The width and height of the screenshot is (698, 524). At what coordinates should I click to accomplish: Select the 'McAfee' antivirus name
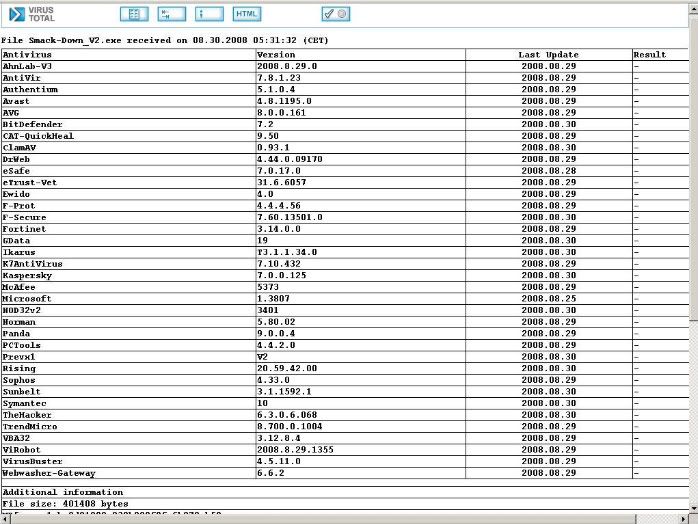pyautogui.click(x=19, y=287)
